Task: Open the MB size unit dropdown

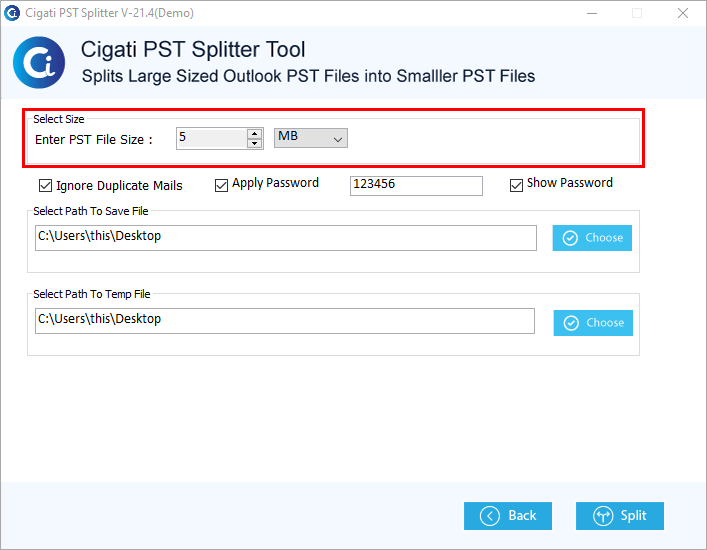Action: point(311,138)
